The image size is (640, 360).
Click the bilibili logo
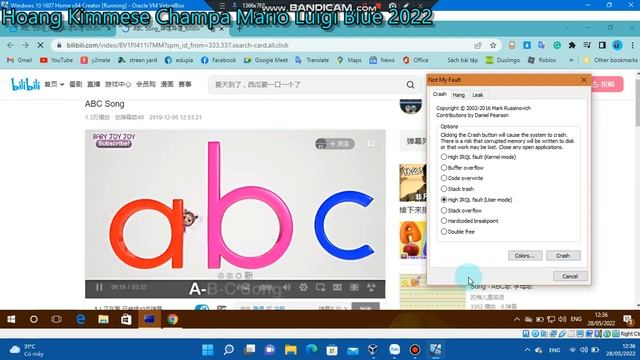pos(25,84)
